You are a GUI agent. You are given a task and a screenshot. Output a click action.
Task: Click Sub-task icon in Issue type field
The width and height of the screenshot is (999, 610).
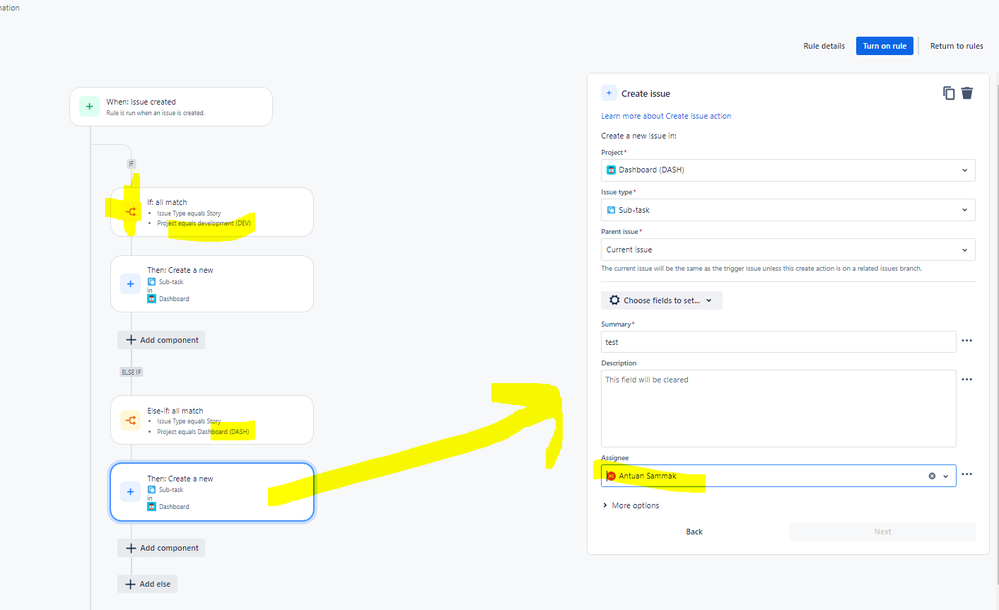pyautogui.click(x=611, y=210)
